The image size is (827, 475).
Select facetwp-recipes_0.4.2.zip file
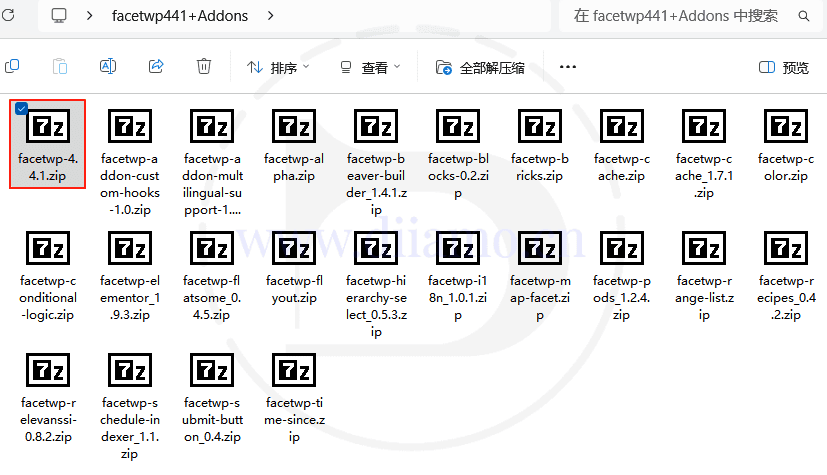click(786, 250)
